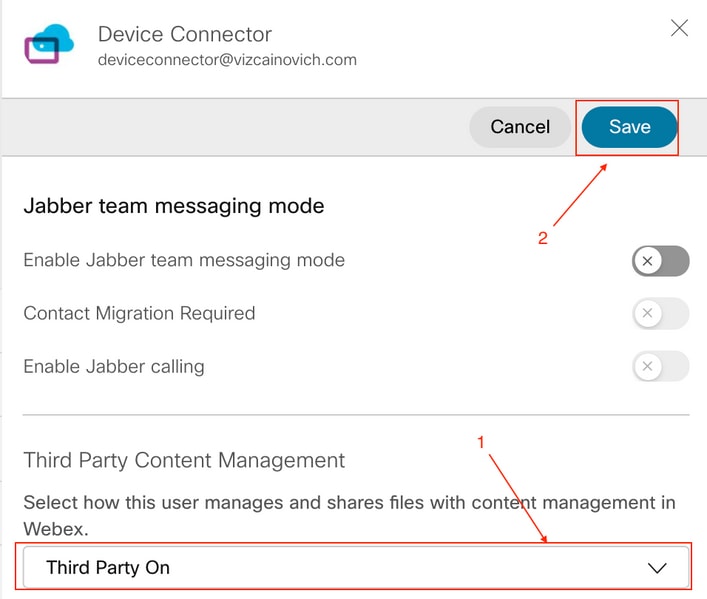Viewport: 707px width, 599px height.
Task: Click the Third Party Content Management heading
Action: 184,460
